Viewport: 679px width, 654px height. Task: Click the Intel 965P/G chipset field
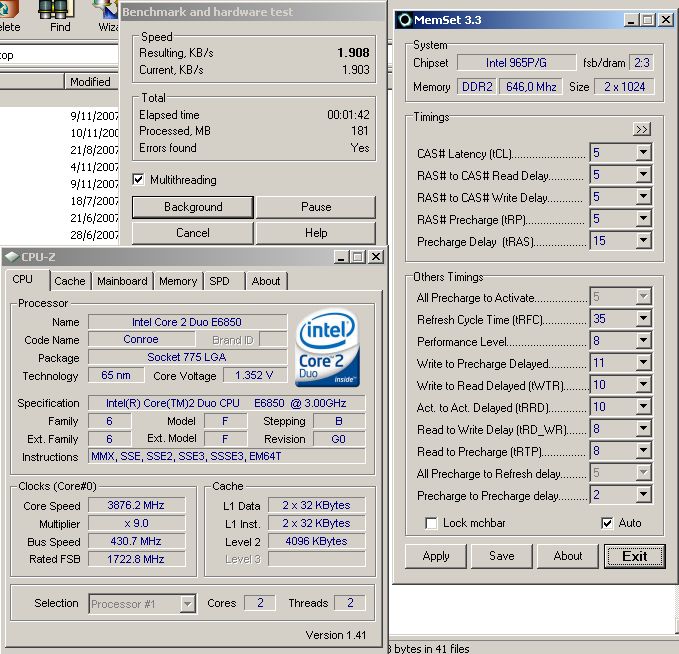point(516,63)
